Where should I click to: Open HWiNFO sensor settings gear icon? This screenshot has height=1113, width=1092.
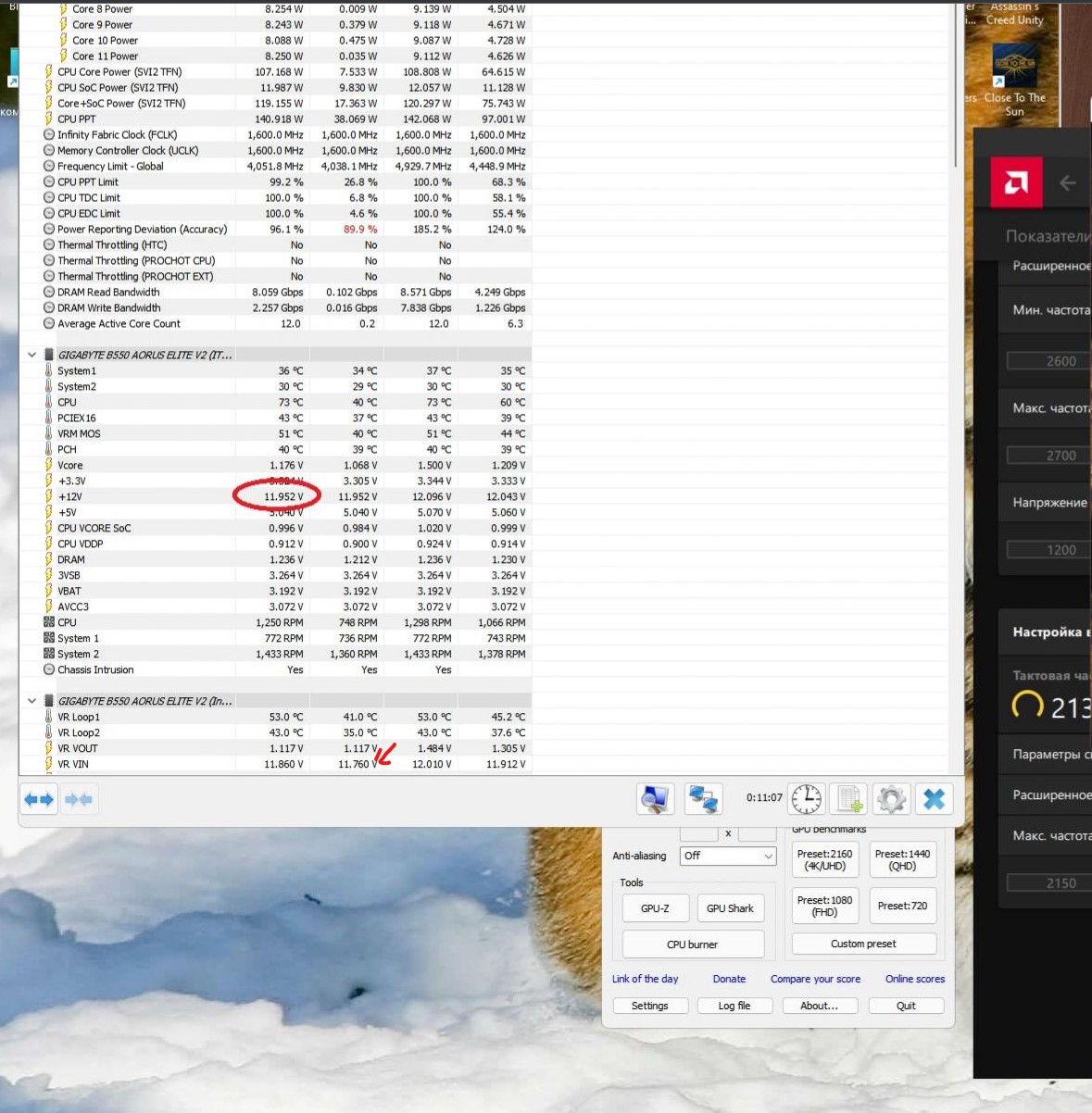click(891, 798)
